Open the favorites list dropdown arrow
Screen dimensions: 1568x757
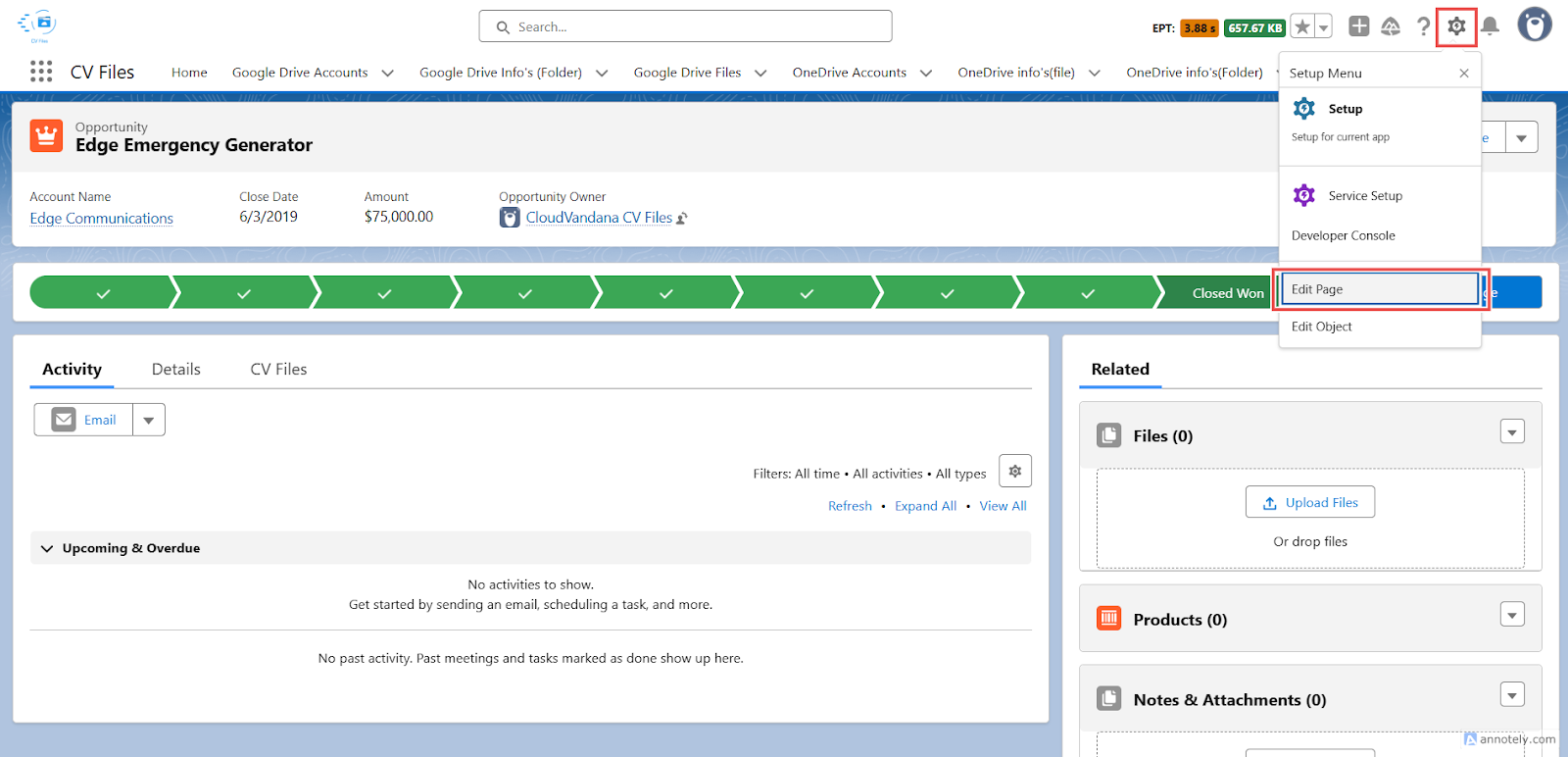coord(1323,27)
